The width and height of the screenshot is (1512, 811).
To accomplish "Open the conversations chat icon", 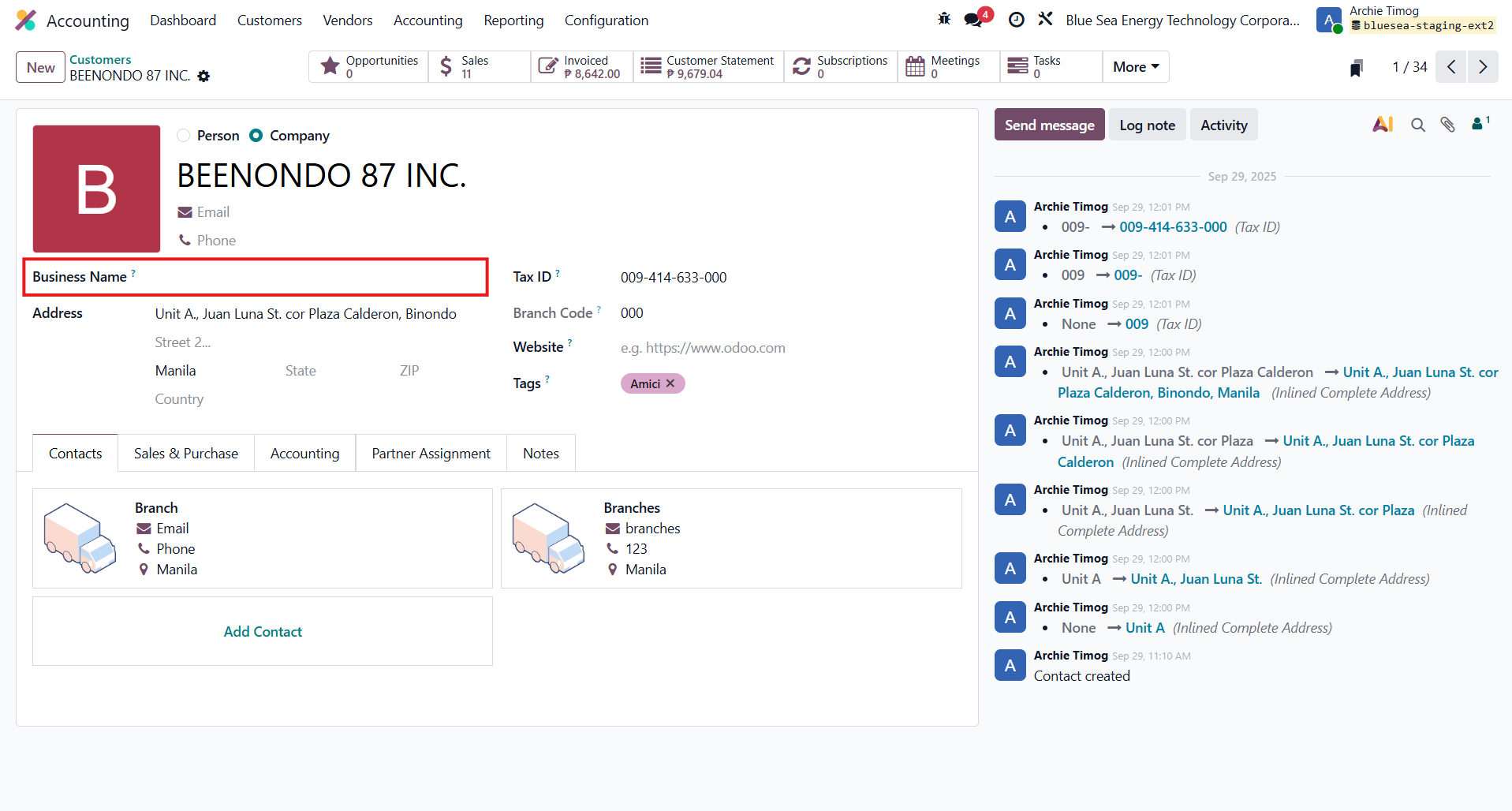I will pyautogui.click(x=974, y=20).
